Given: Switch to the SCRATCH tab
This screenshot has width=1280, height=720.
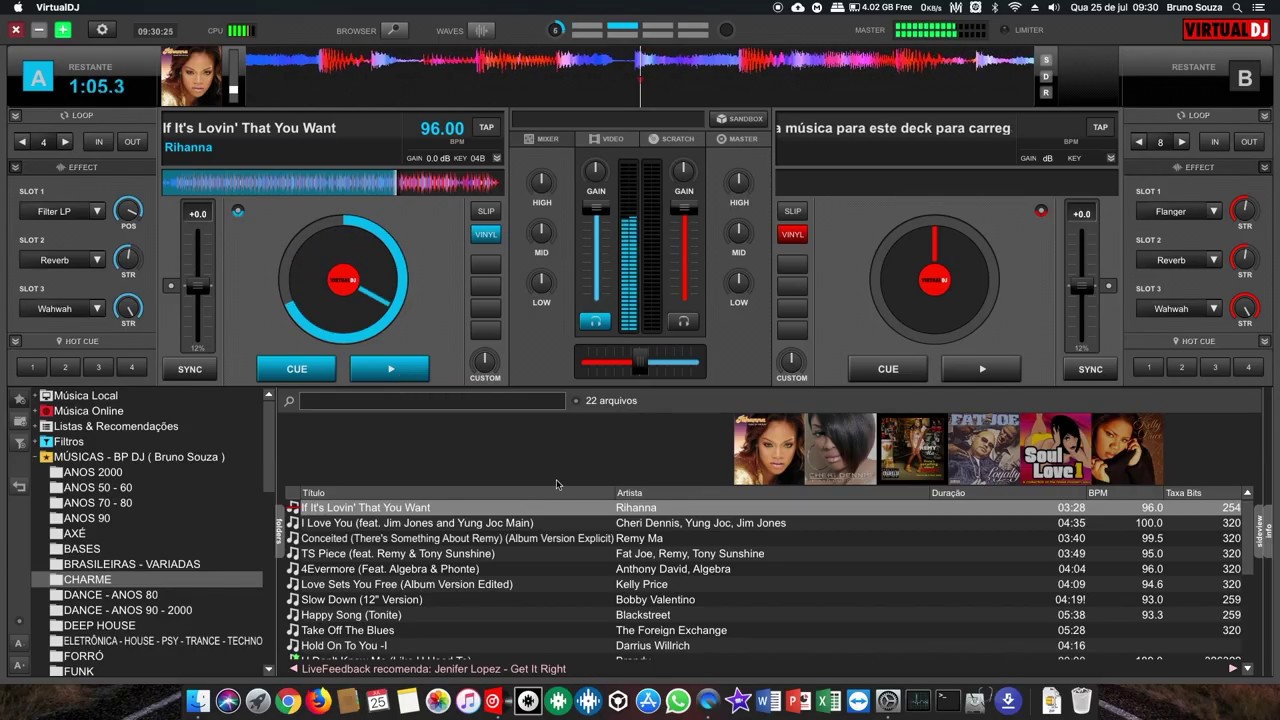Looking at the screenshot, I should click(x=671, y=139).
